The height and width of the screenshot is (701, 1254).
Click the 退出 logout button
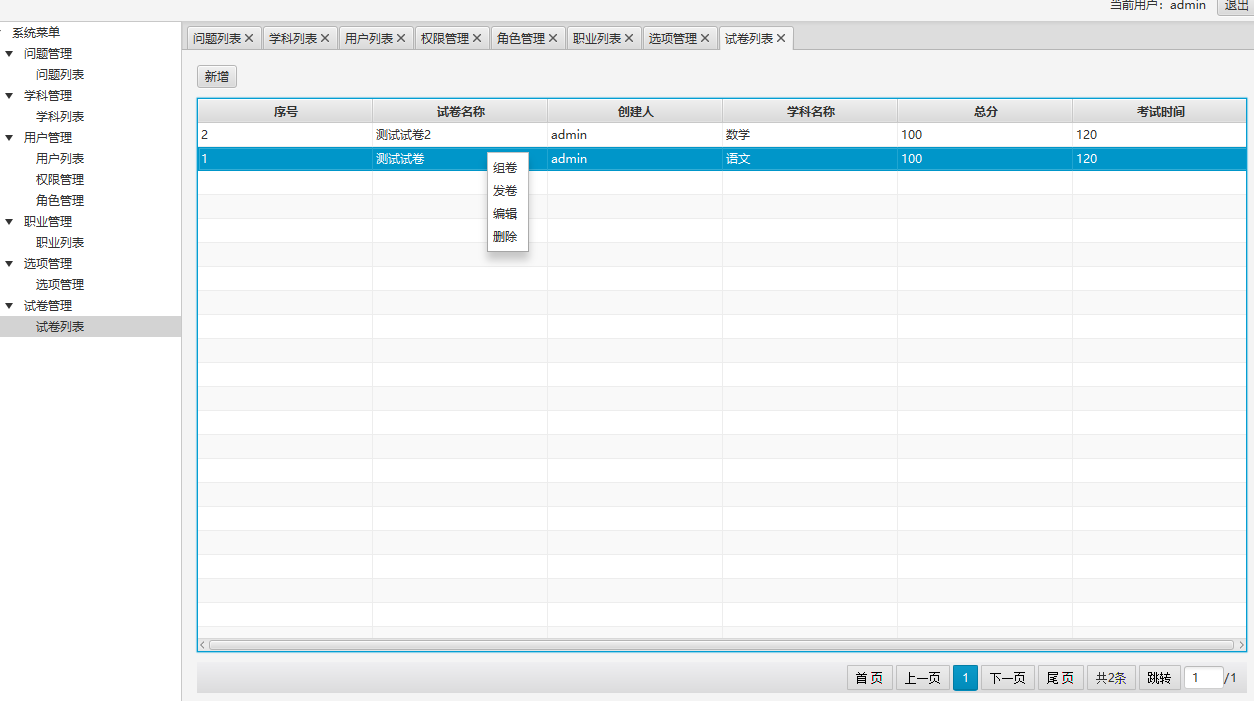[1236, 6]
